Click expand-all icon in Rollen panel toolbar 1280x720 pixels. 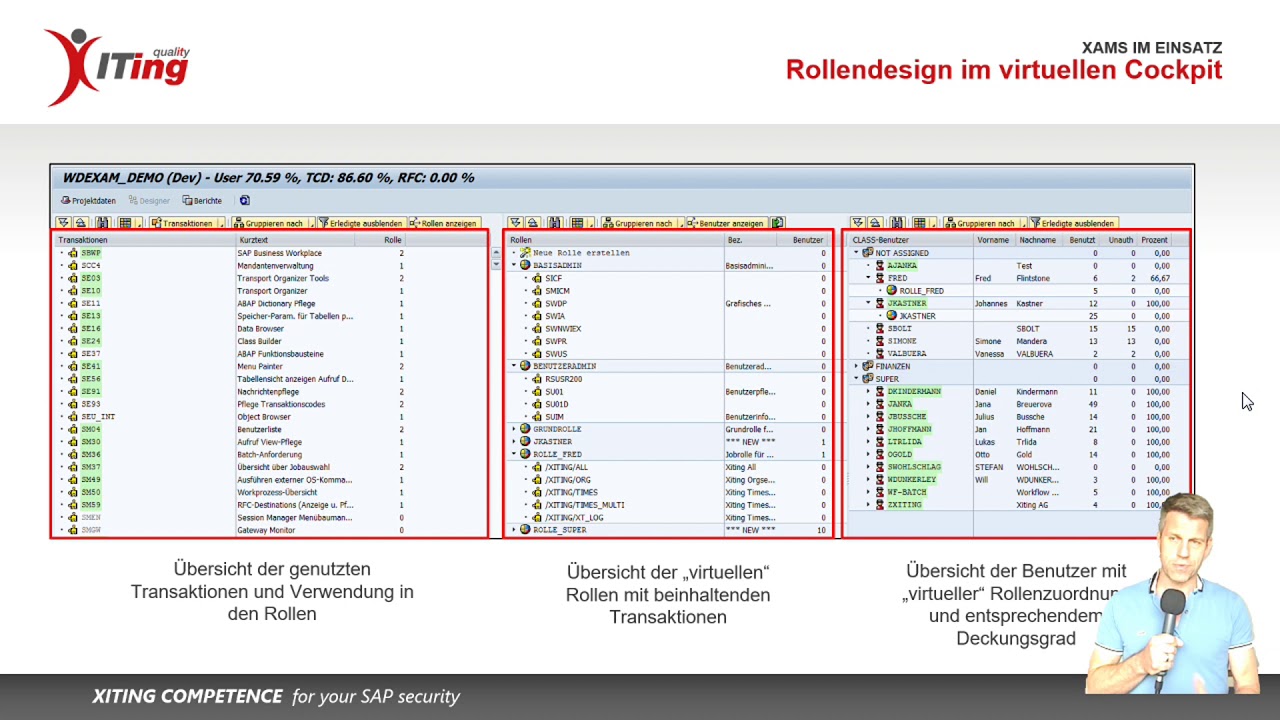point(515,223)
